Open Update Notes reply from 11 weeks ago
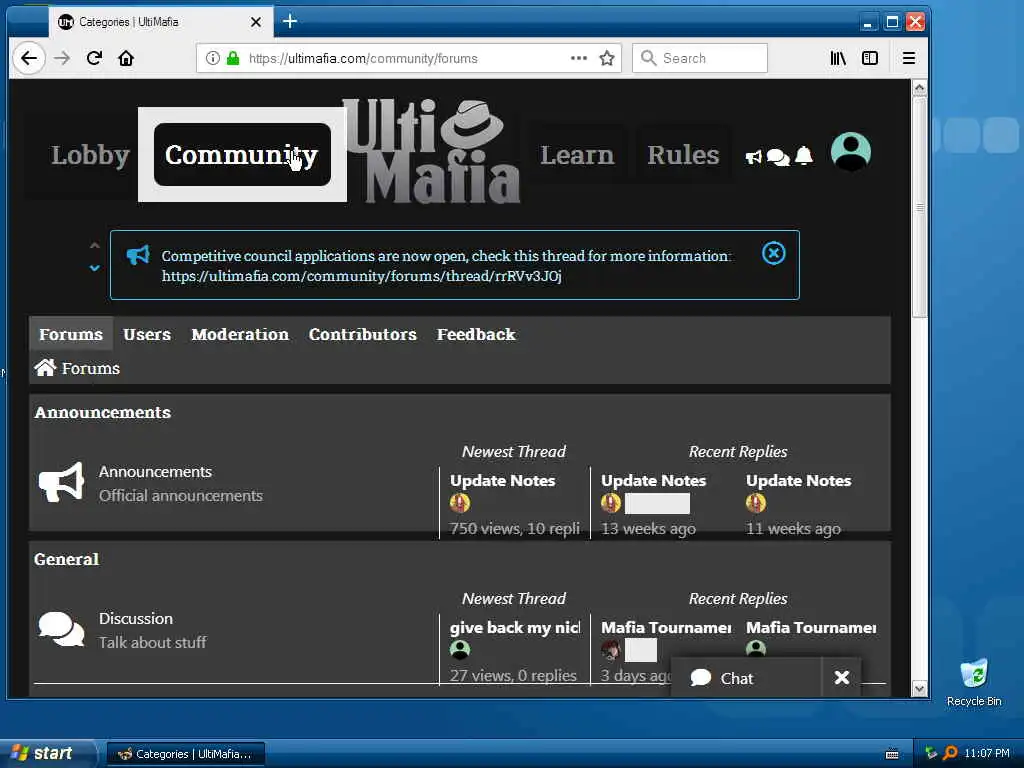 click(x=799, y=481)
